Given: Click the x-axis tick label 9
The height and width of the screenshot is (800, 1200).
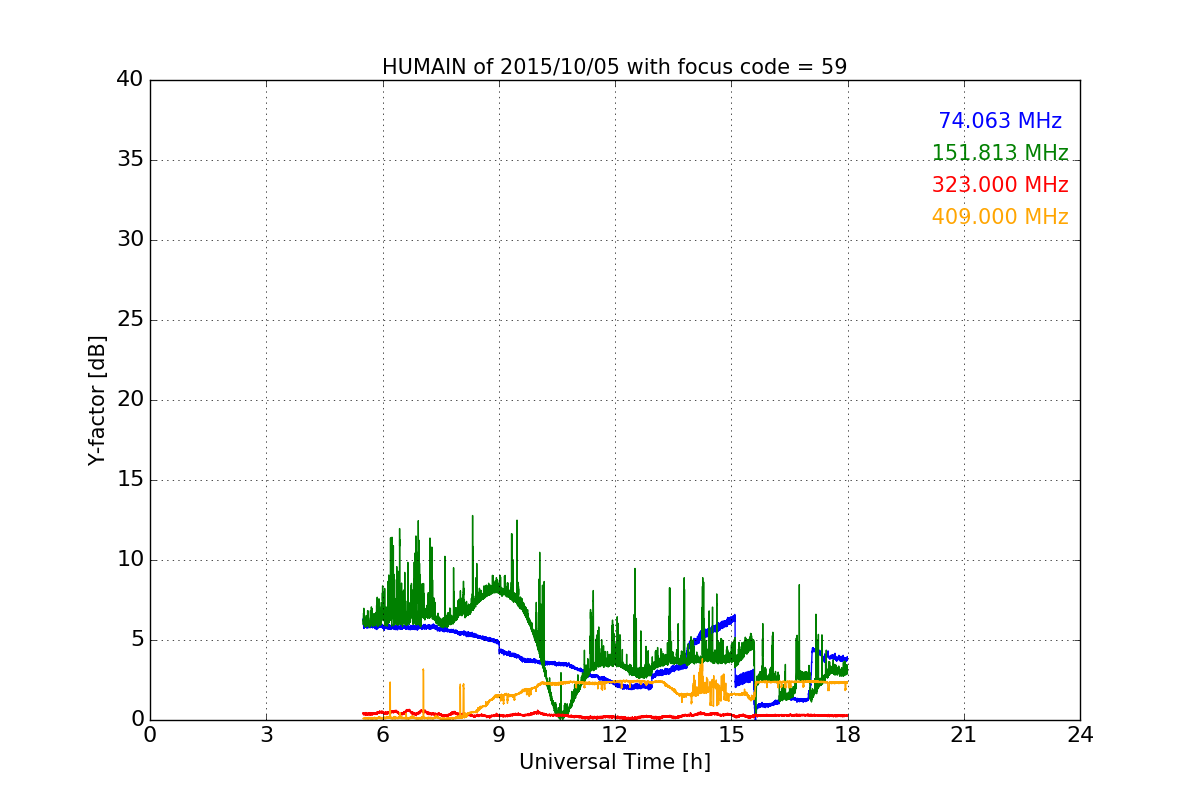Looking at the screenshot, I should [x=499, y=735].
